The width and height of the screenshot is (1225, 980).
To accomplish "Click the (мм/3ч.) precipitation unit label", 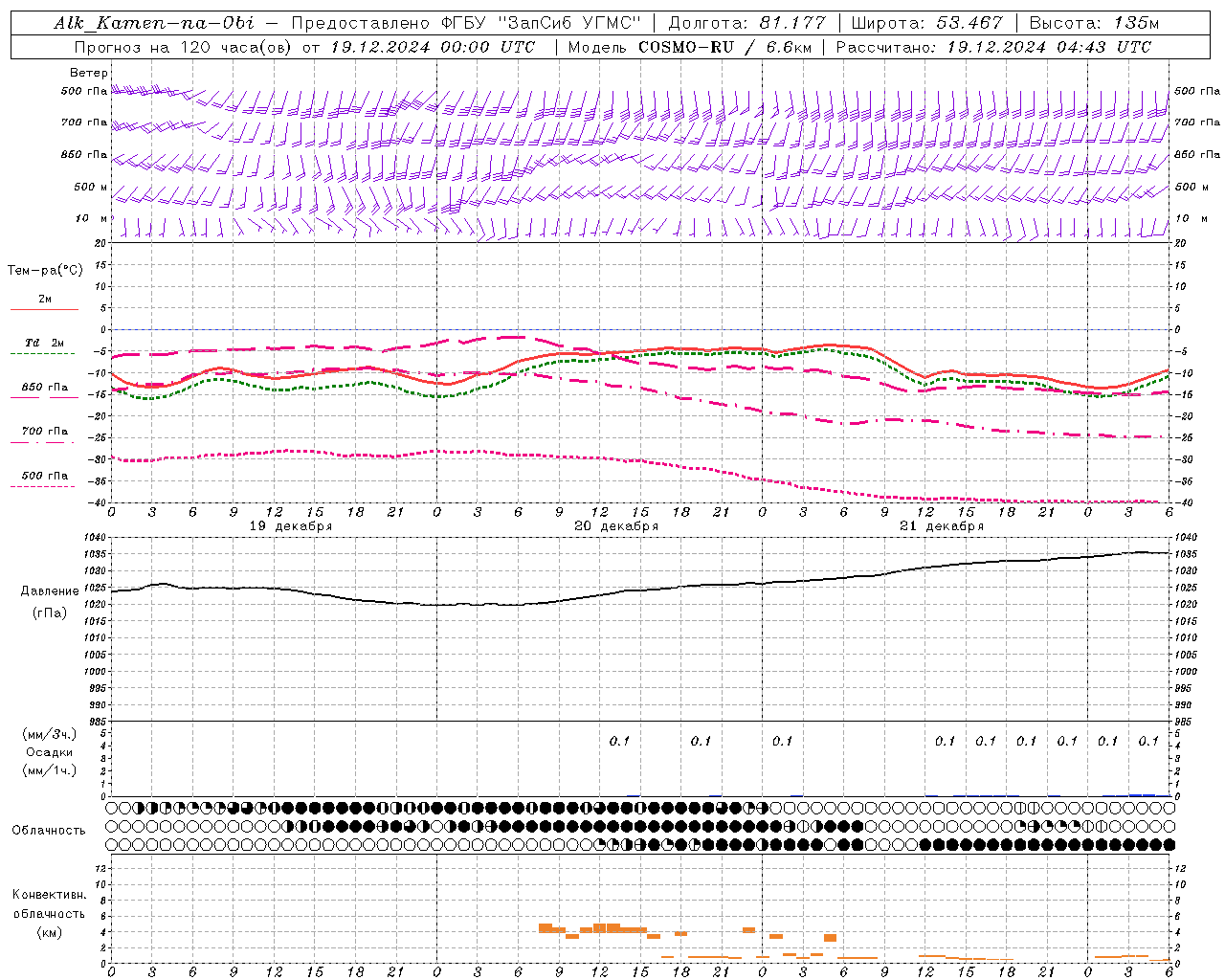I will (50, 734).
